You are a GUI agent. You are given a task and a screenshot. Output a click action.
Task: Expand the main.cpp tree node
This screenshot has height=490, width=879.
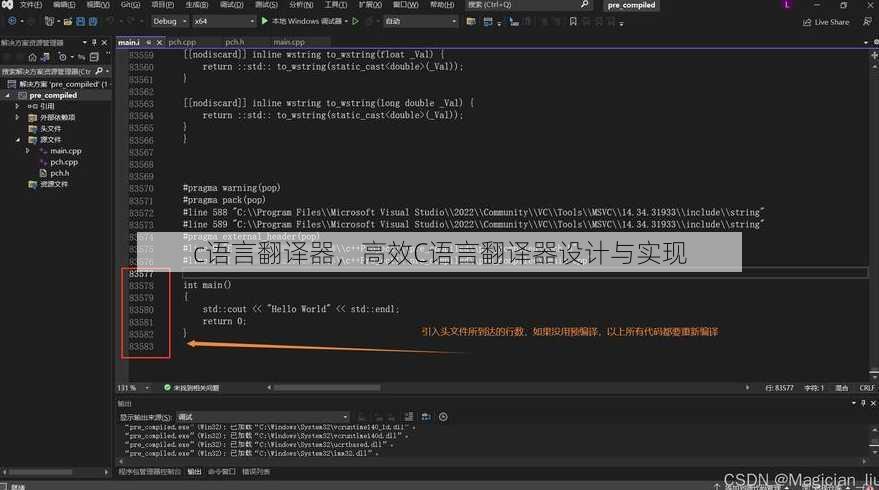click(x=27, y=151)
